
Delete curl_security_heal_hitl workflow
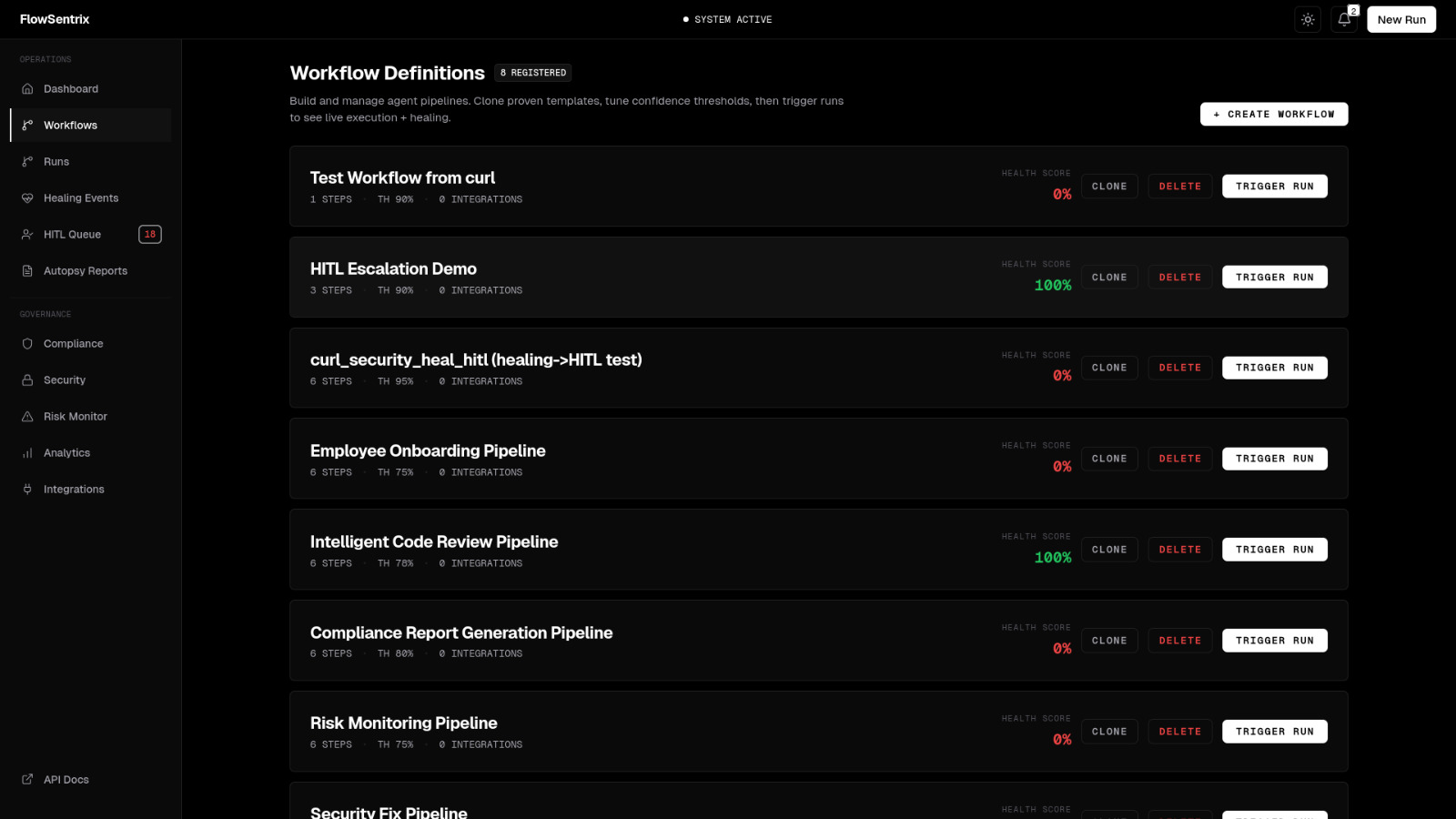point(1180,368)
